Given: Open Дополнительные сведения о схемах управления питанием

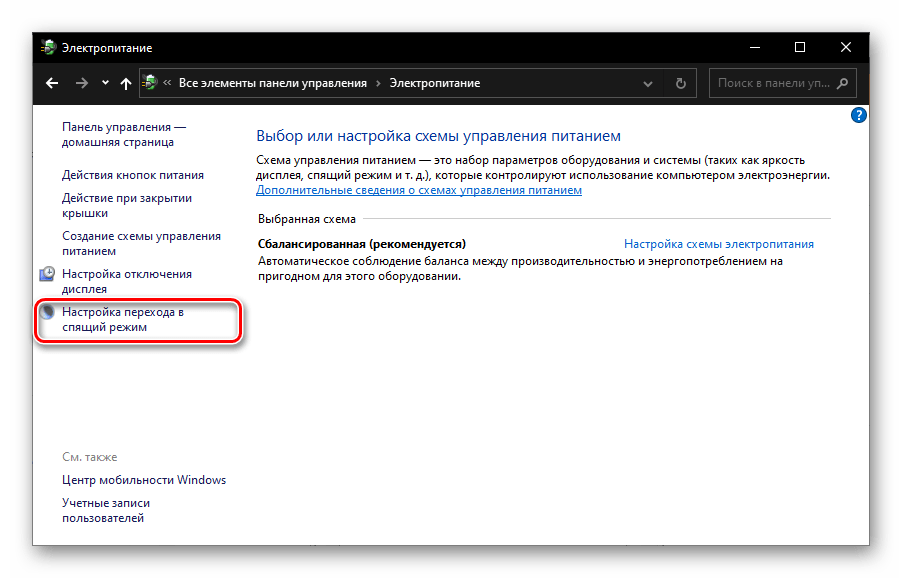Looking at the screenshot, I should pos(419,190).
